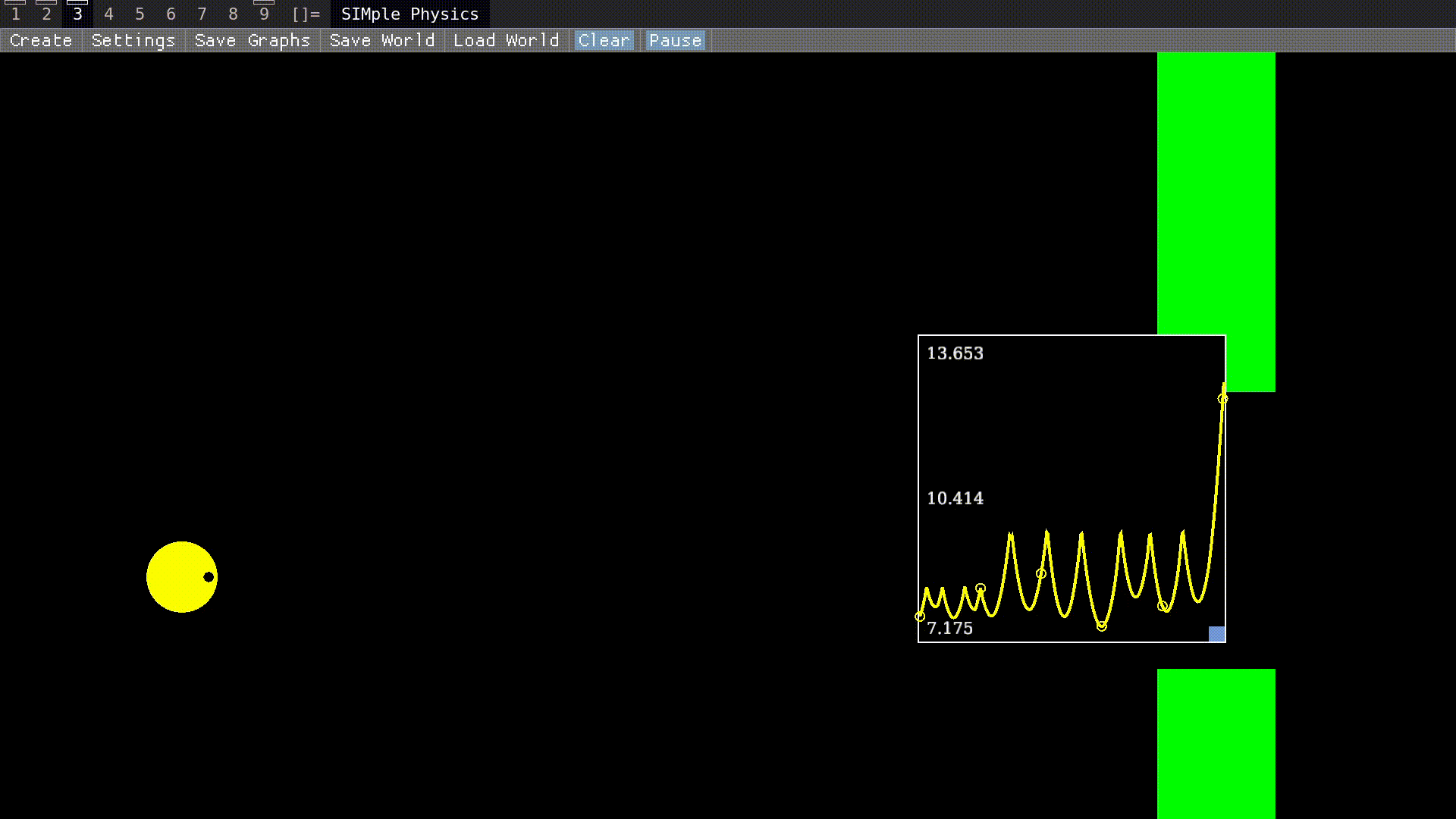
Task: Click the lower green rectangle
Action: tap(1216, 743)
